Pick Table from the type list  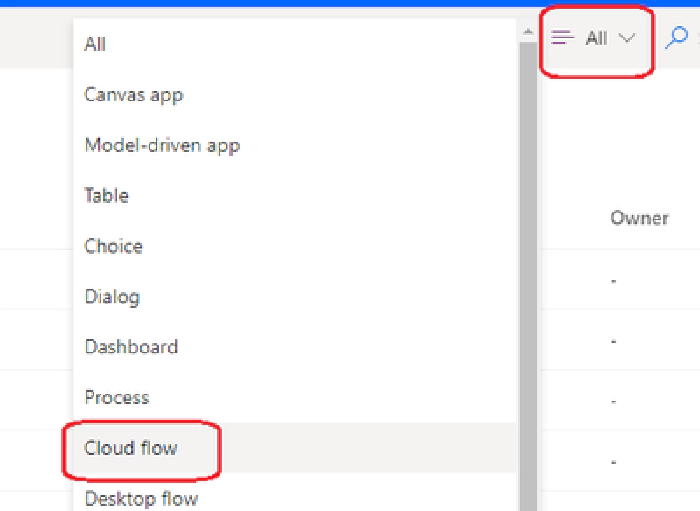point(295,195)
